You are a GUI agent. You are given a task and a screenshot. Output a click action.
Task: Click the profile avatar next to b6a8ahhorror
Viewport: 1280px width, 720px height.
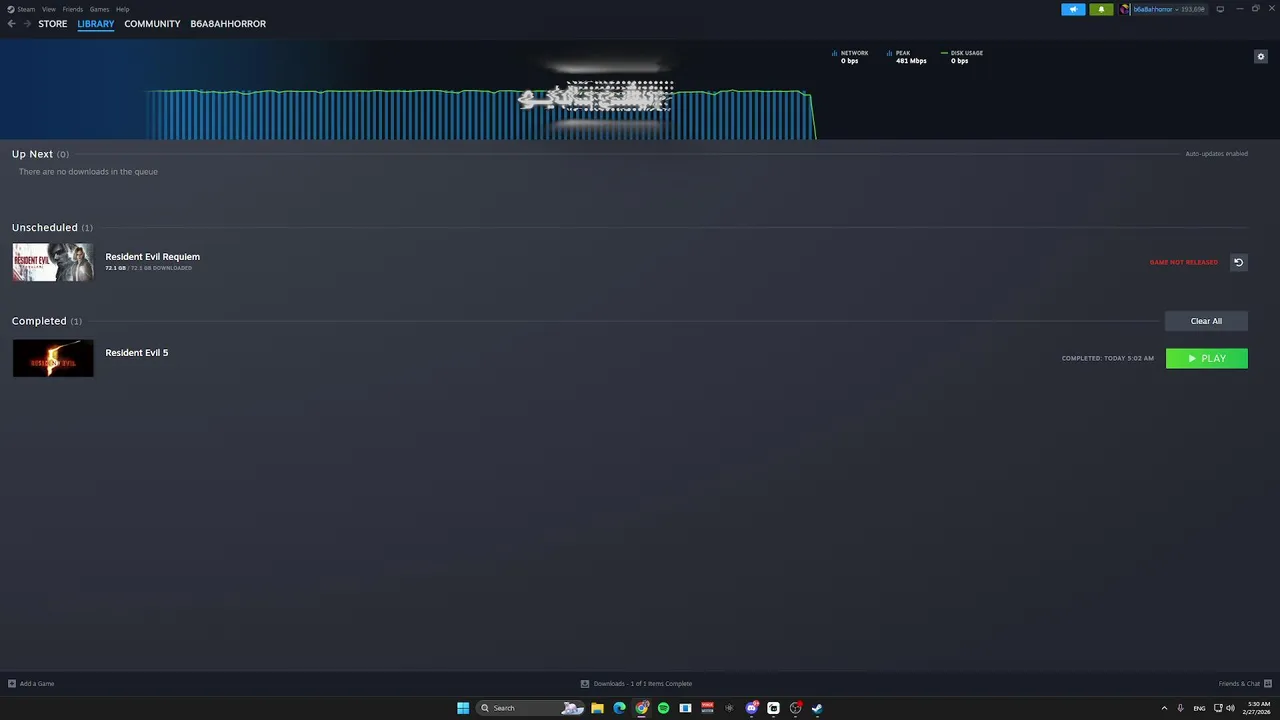click(x=1125, y=9)
